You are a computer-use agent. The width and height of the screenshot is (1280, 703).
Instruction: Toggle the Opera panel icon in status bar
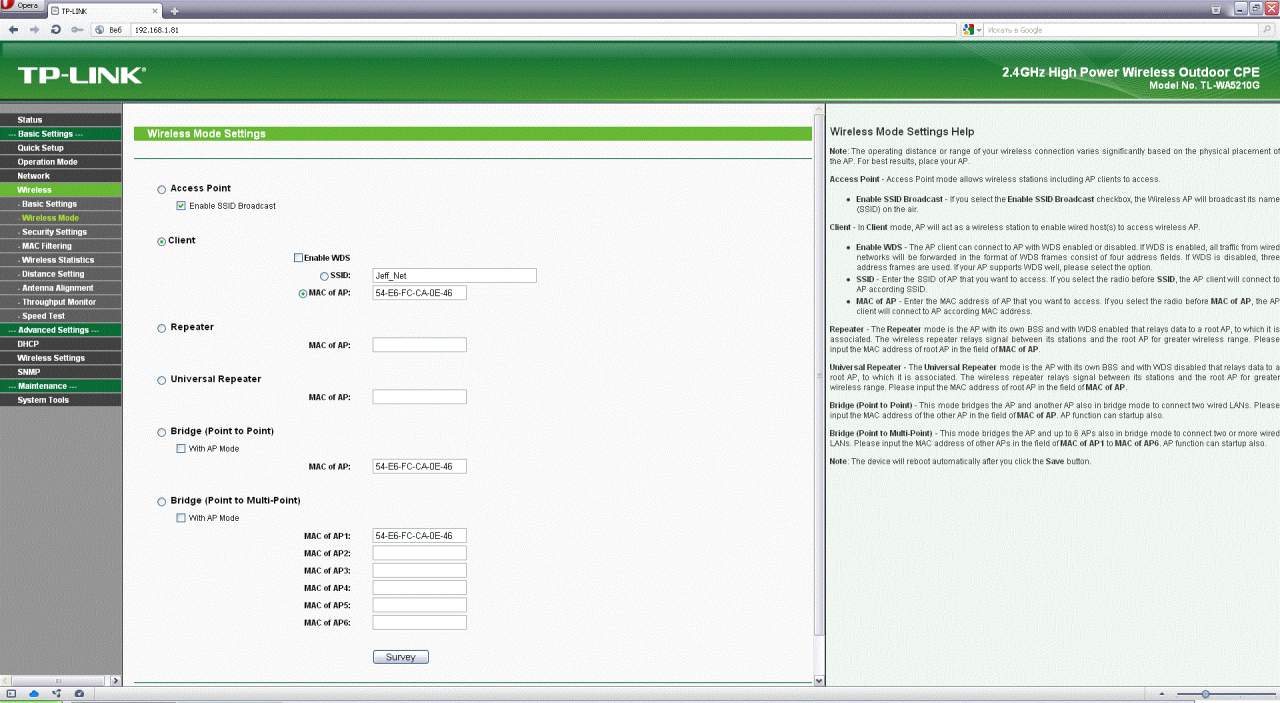coord(11,693)
